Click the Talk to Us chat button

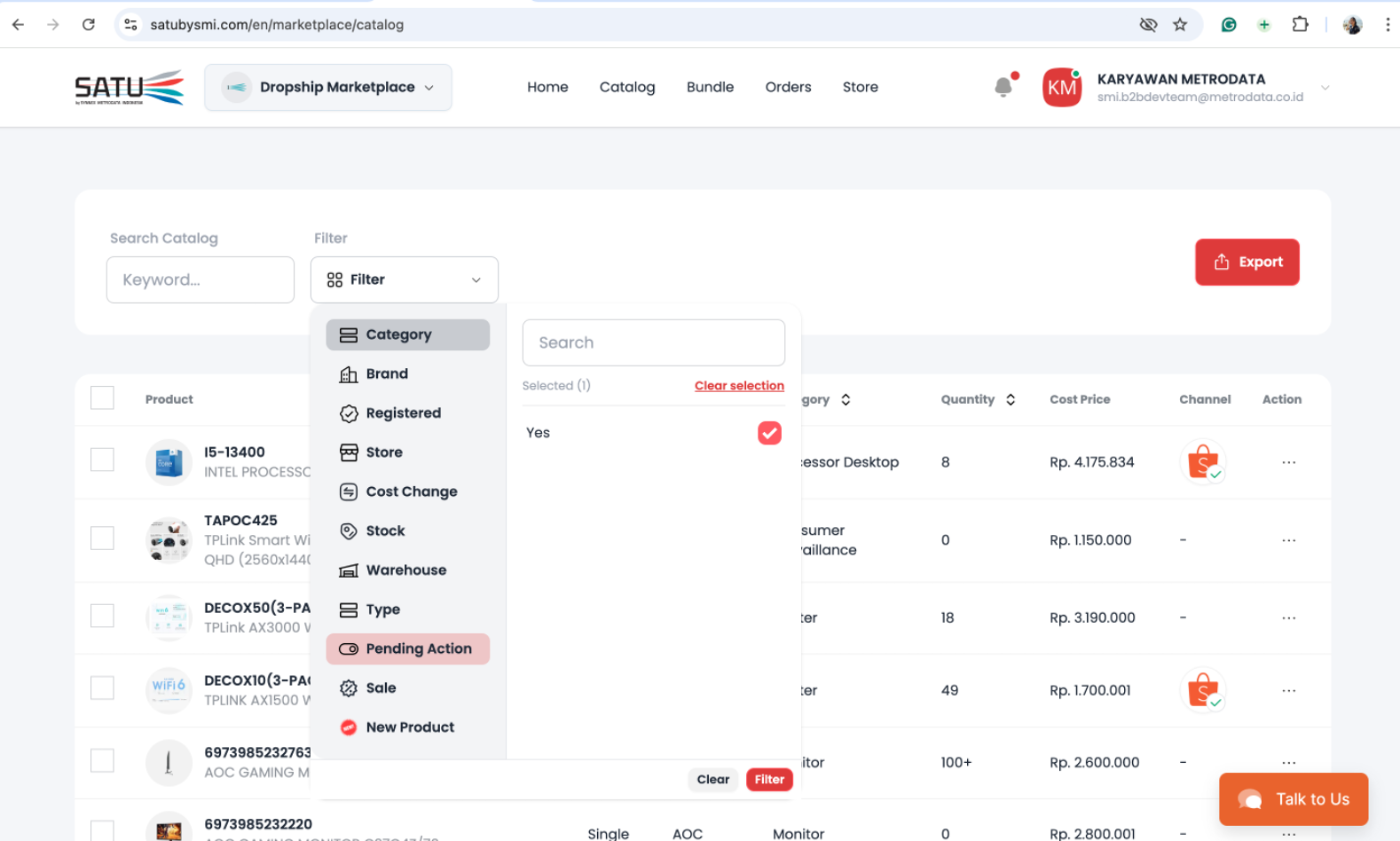[x=1294, y=799]
